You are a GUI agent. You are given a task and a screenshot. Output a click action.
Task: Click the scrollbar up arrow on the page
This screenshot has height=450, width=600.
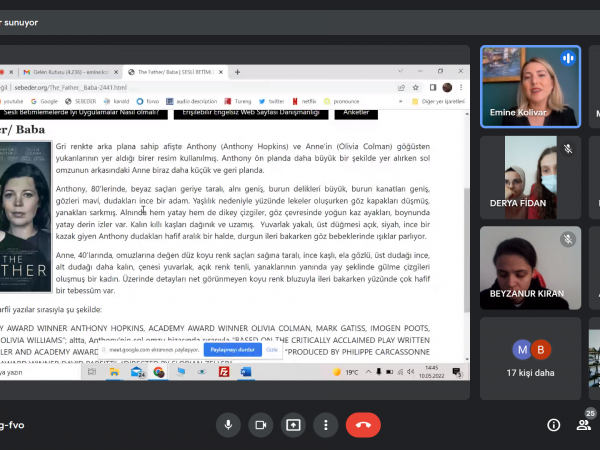466,114
